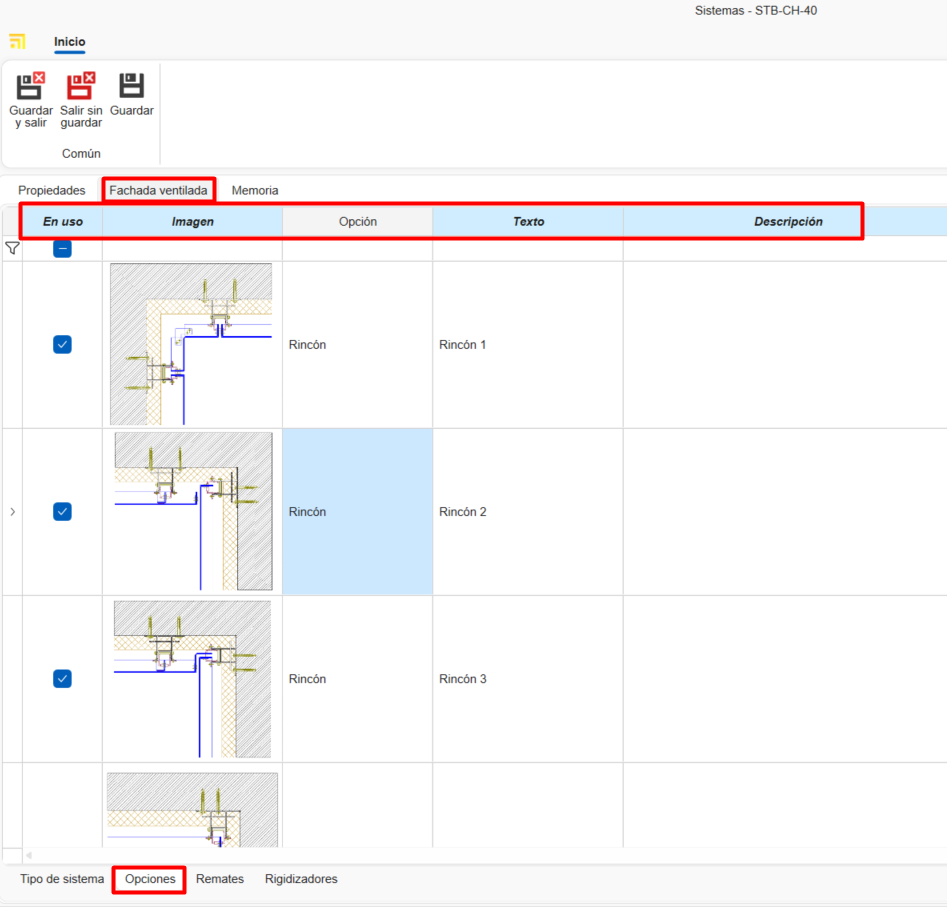Toggle the En uso checkbox for Rincón 3
The height and width of the screenshot is (913, 947).
[x=62, y=679]
